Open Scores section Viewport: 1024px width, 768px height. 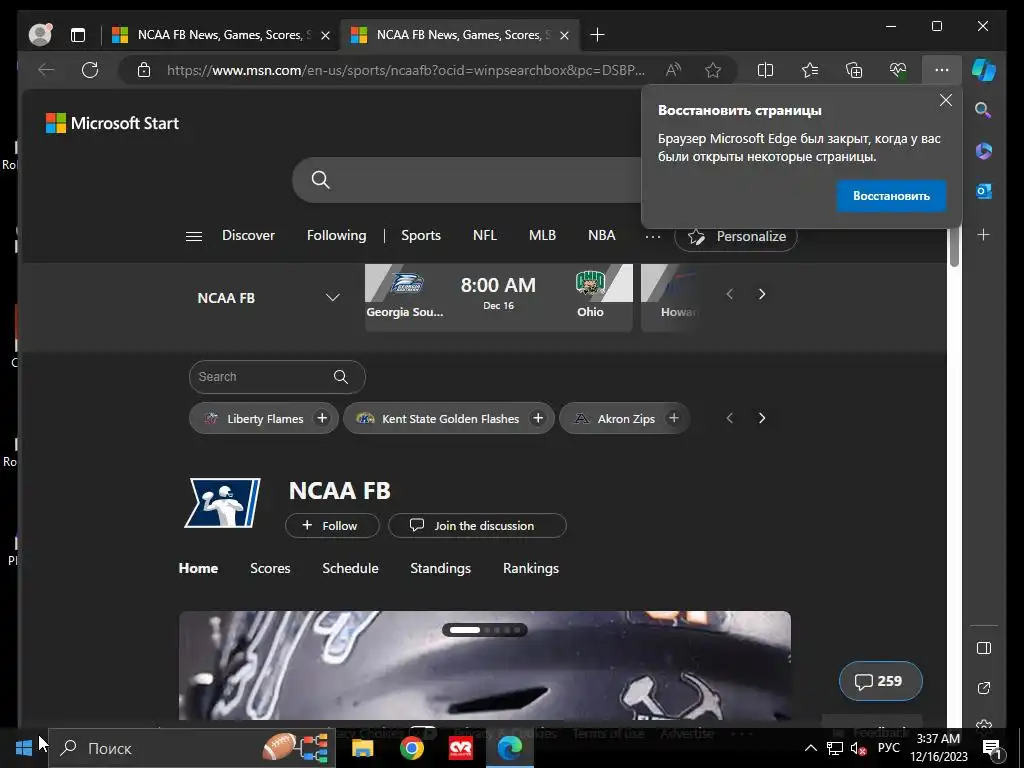click(x=270, y=568)
